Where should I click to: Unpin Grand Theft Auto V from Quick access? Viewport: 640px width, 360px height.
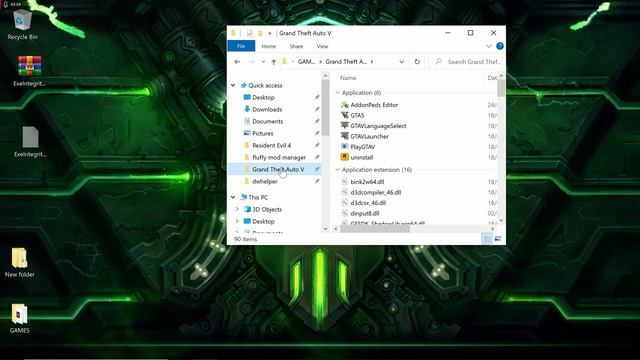[x=317, y=169]
